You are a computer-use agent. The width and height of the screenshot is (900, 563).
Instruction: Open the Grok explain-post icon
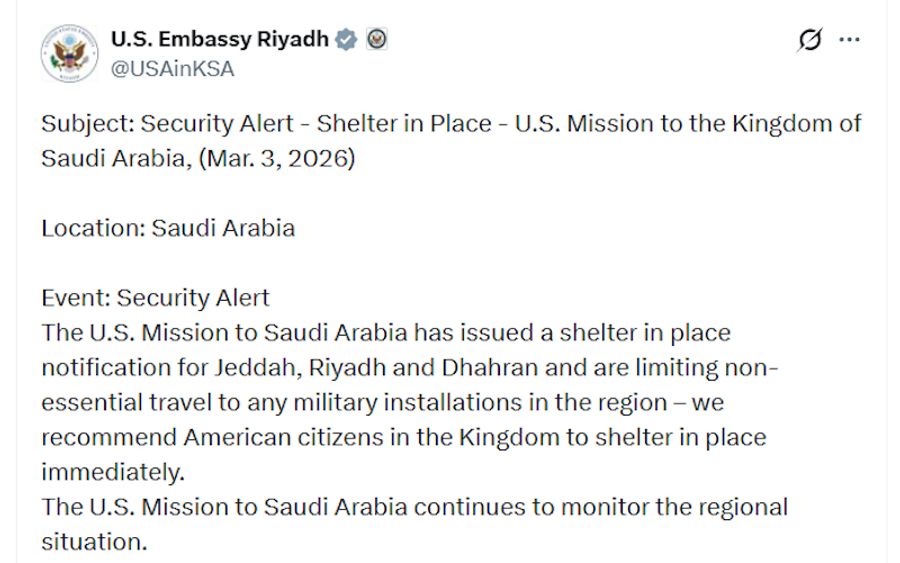(x=809, y=40)
